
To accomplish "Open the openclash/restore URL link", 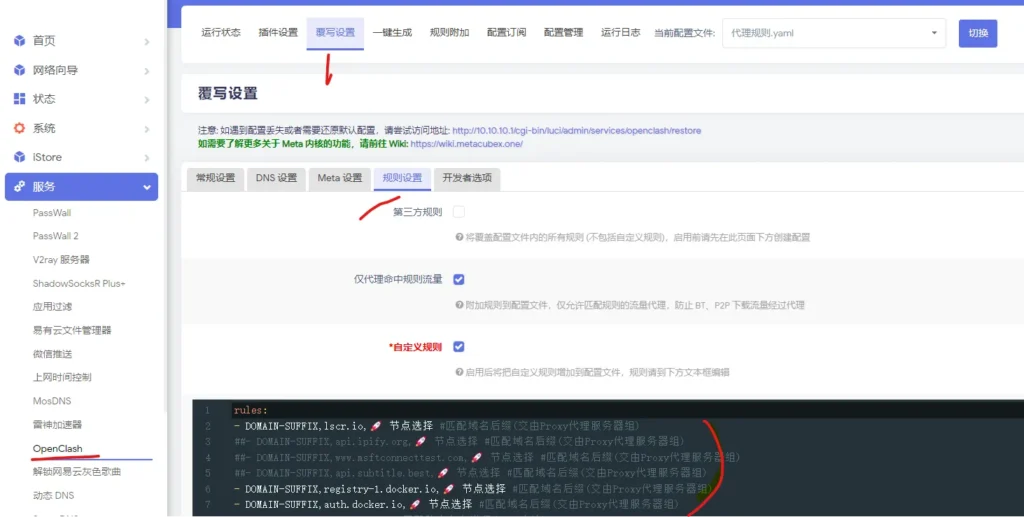I will click(577, 131).
